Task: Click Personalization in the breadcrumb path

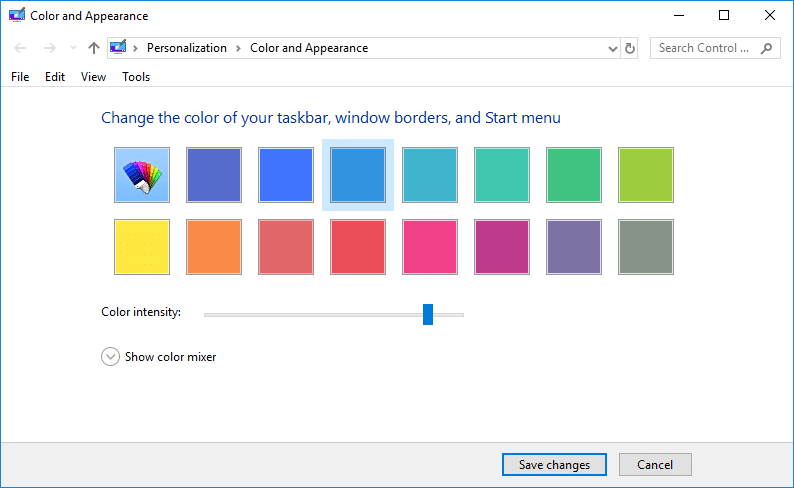Action: tap(187, 48)
